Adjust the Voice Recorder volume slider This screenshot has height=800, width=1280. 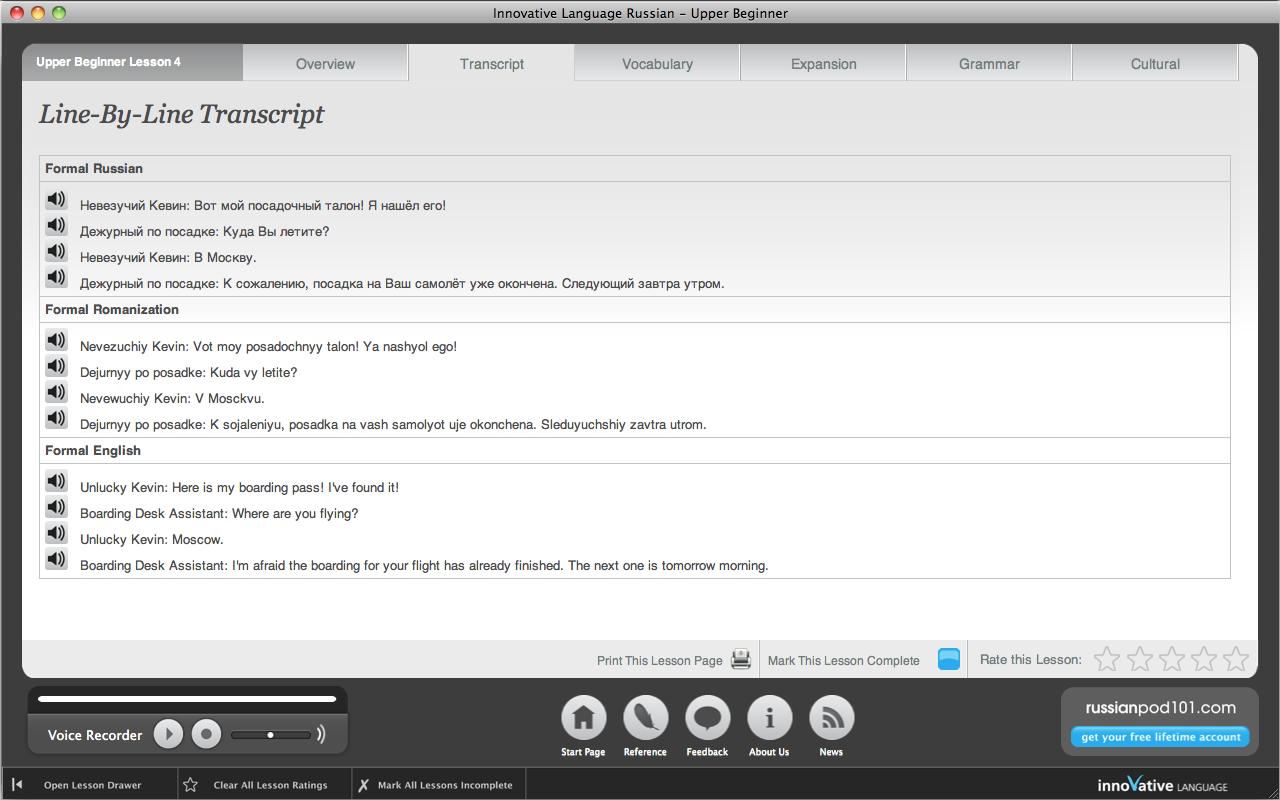coord(270,735)
